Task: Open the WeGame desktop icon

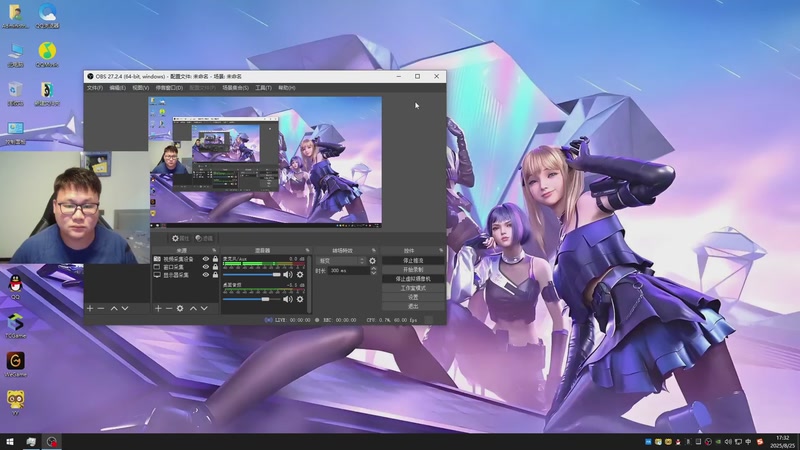Action: pos(15,364)
